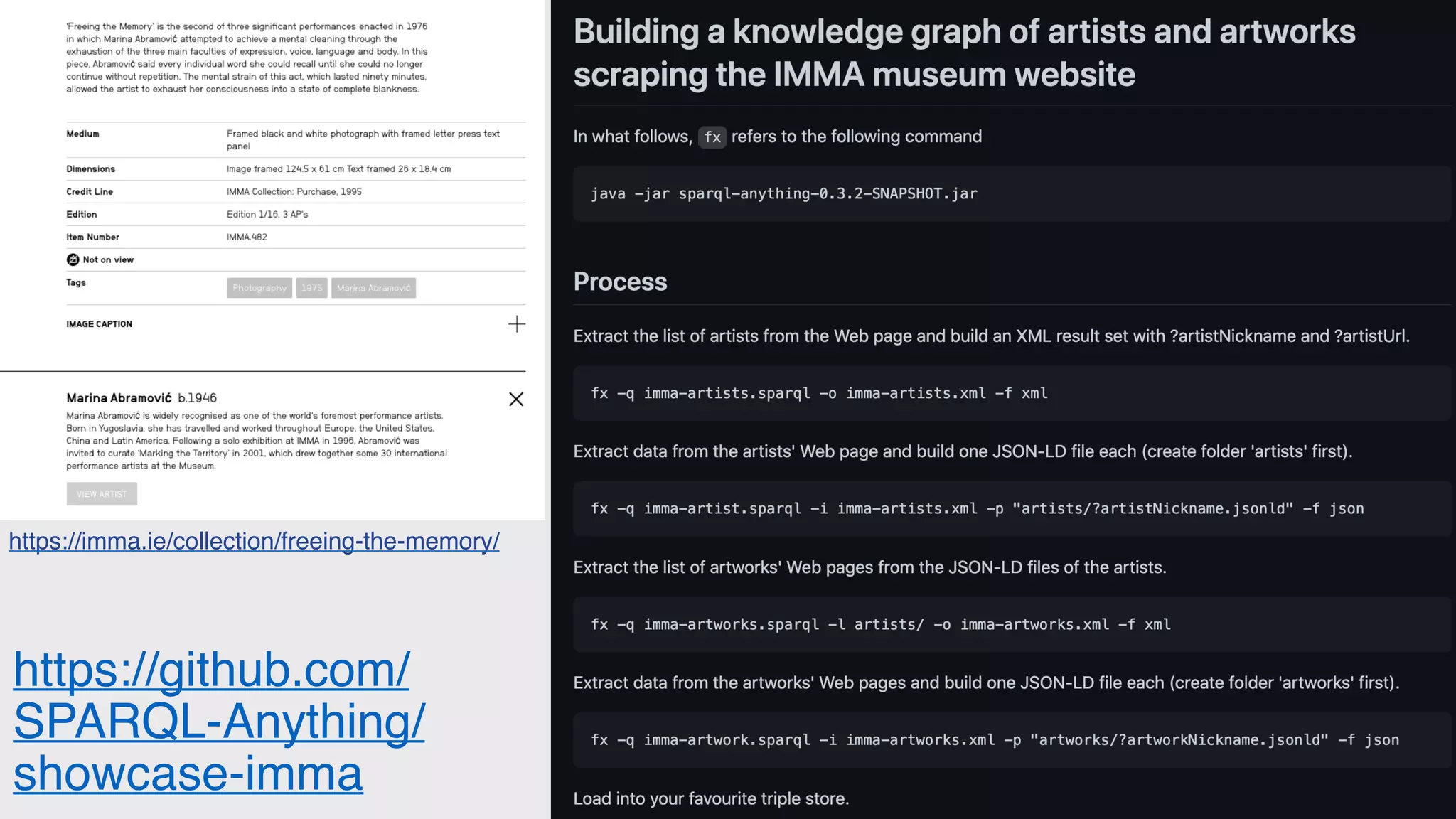Click the imma-artist.sparql command block

coord(1012,508)
